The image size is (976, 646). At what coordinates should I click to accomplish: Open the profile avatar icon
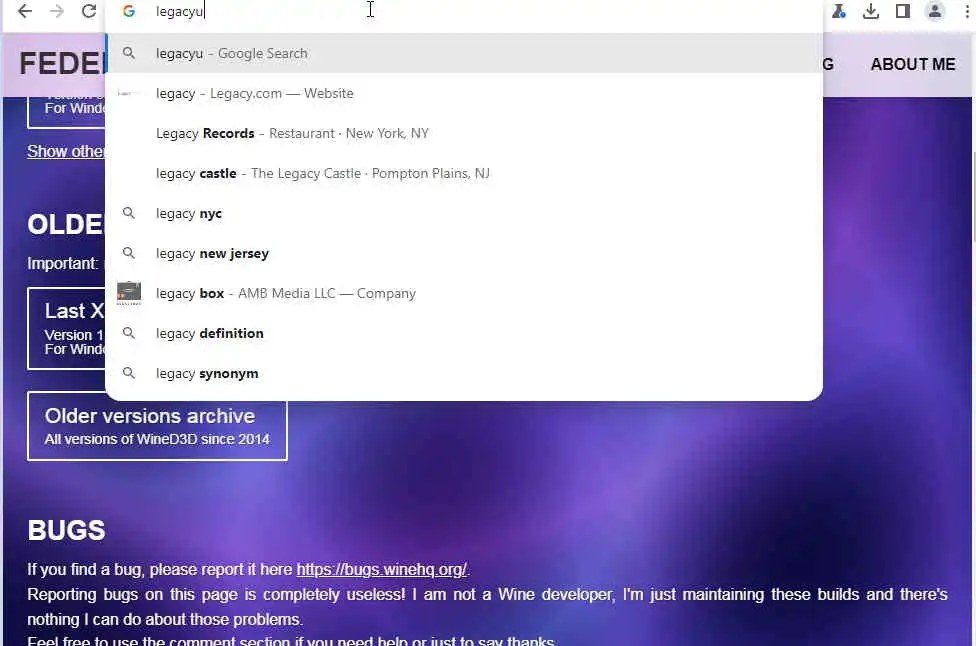935,11
